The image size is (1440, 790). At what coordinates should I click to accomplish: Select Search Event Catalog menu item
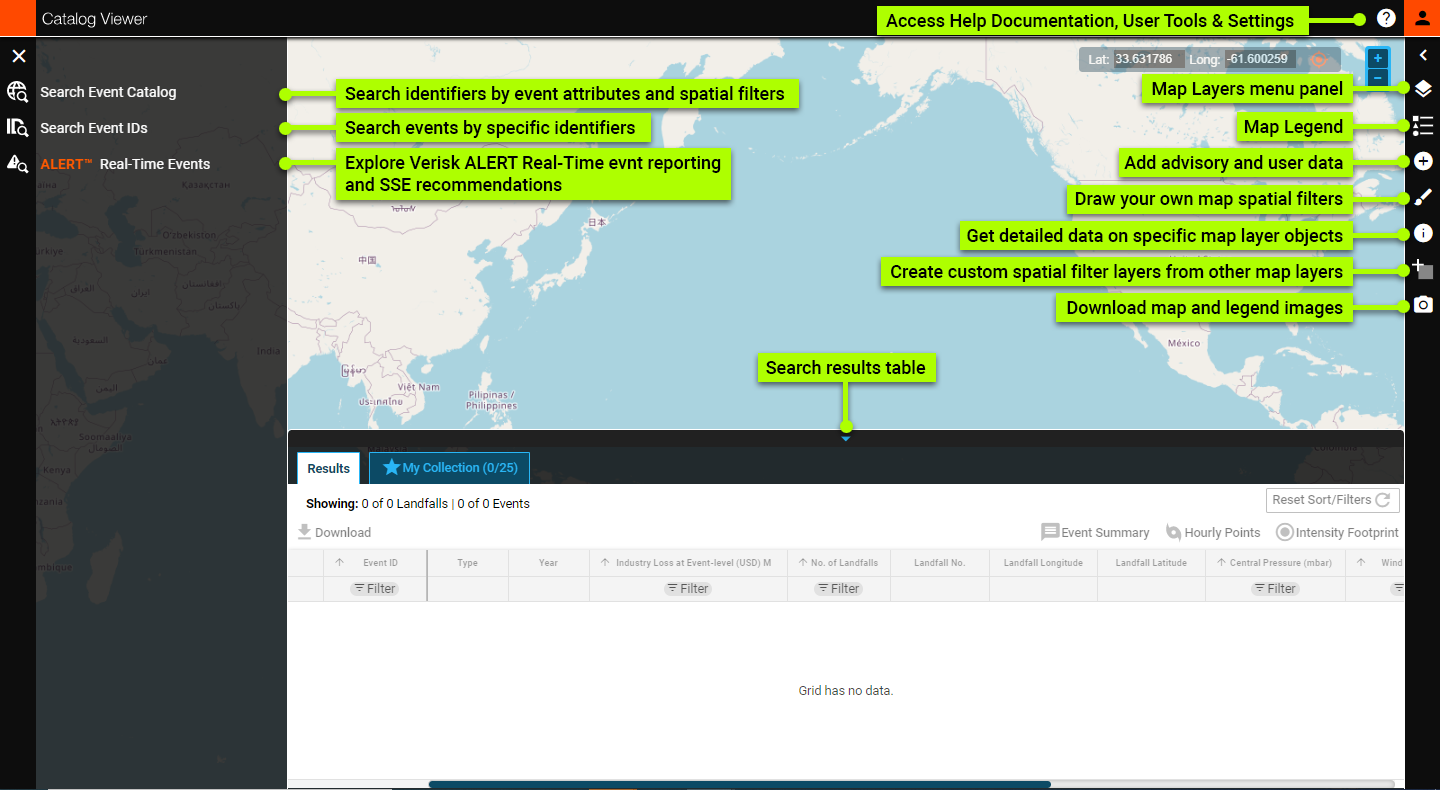[108, 92]
